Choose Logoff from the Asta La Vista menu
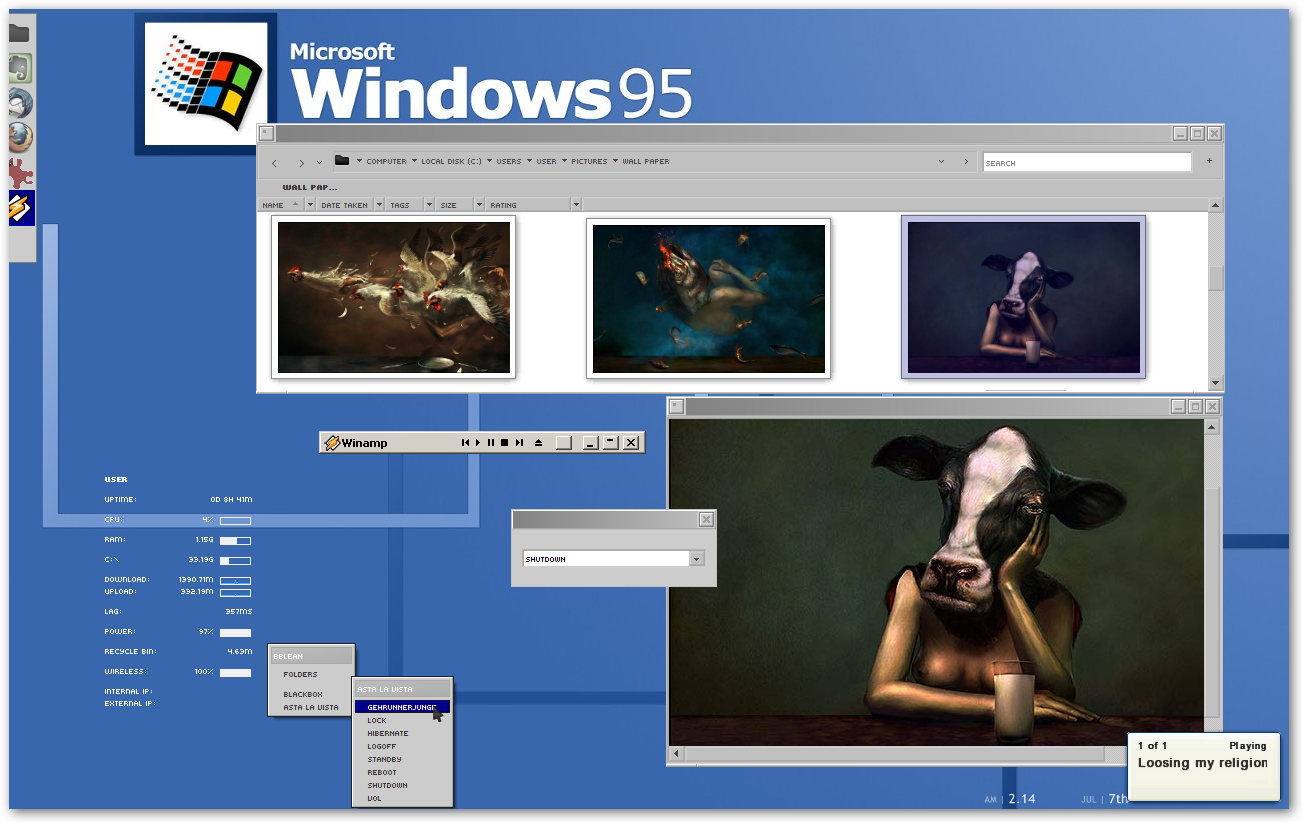The height and width of the screenshot is (823, 1303). (x=402, y=746)
